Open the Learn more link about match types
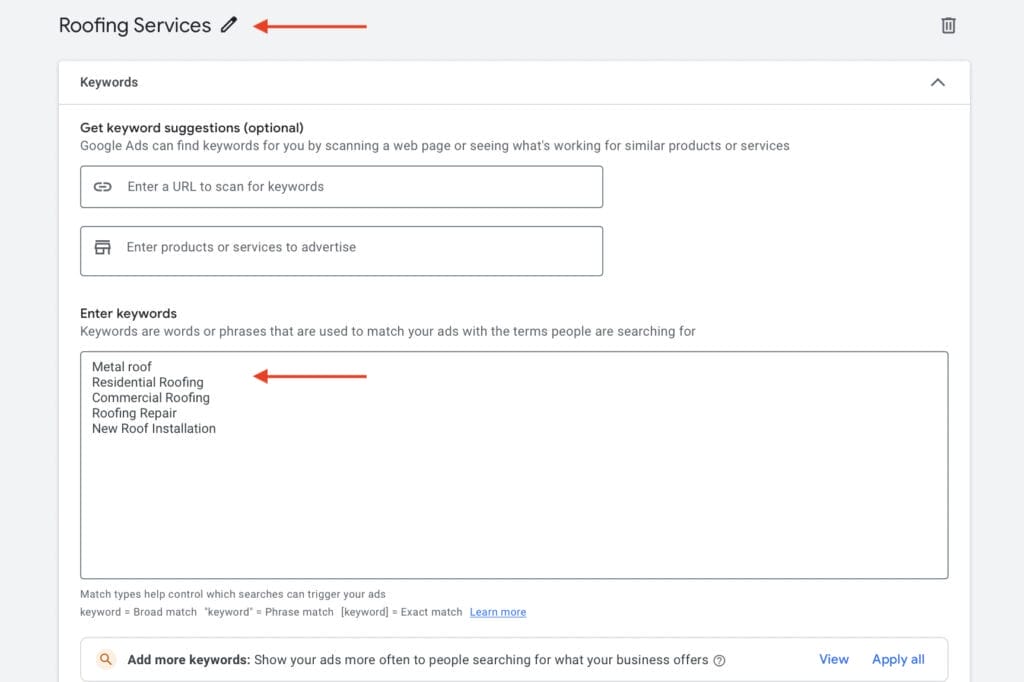1024x682 pixels. pyautogui.click(x=498, y=612)
